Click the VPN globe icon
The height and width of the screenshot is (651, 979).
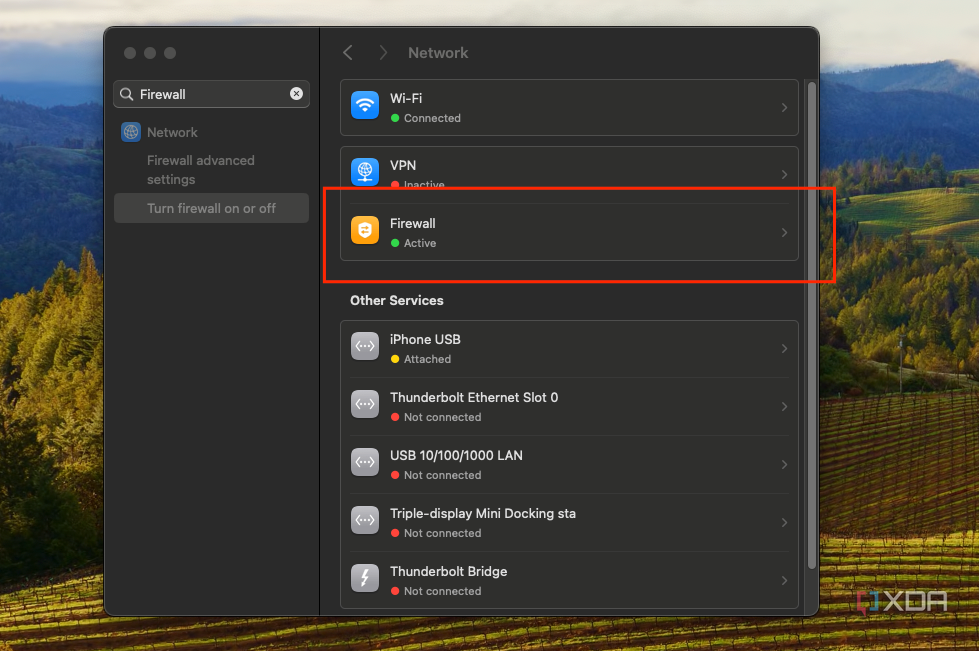click(x=365, y=172)
